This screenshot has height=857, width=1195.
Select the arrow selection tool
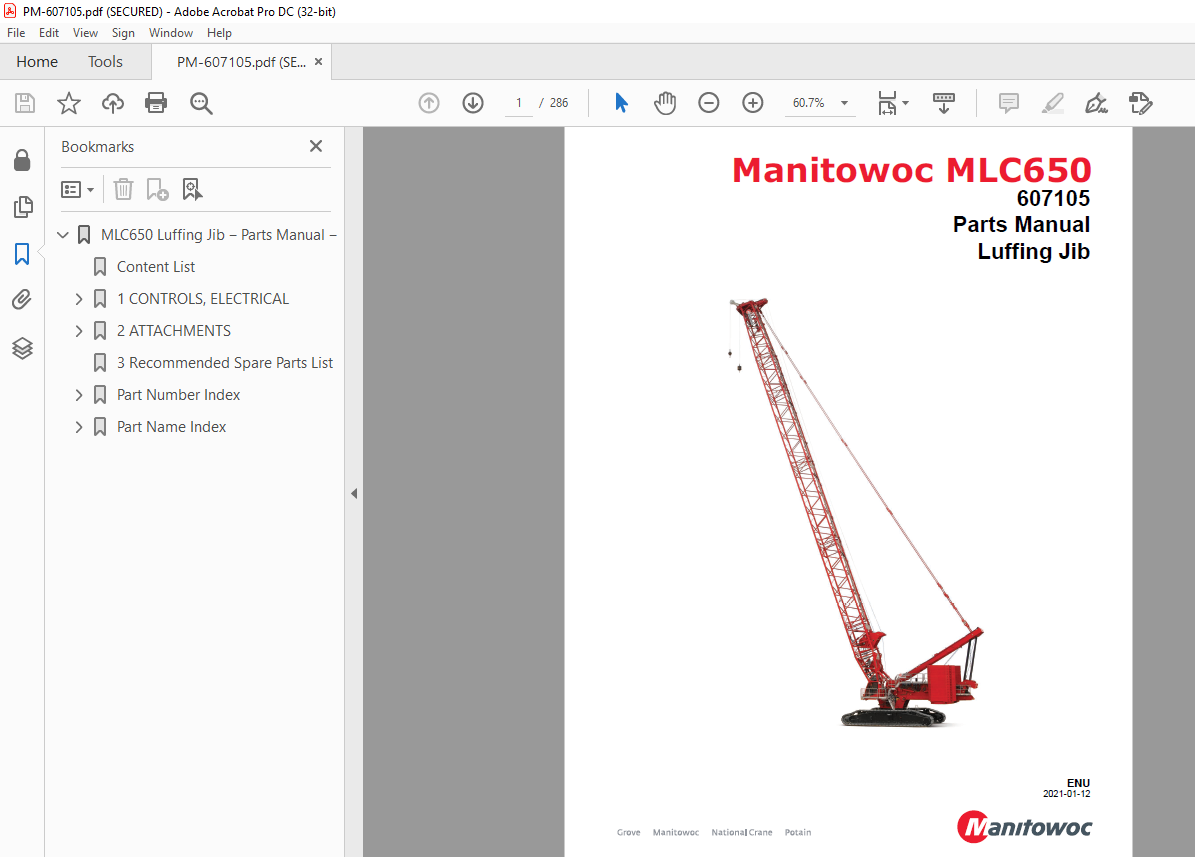[621, 103]
